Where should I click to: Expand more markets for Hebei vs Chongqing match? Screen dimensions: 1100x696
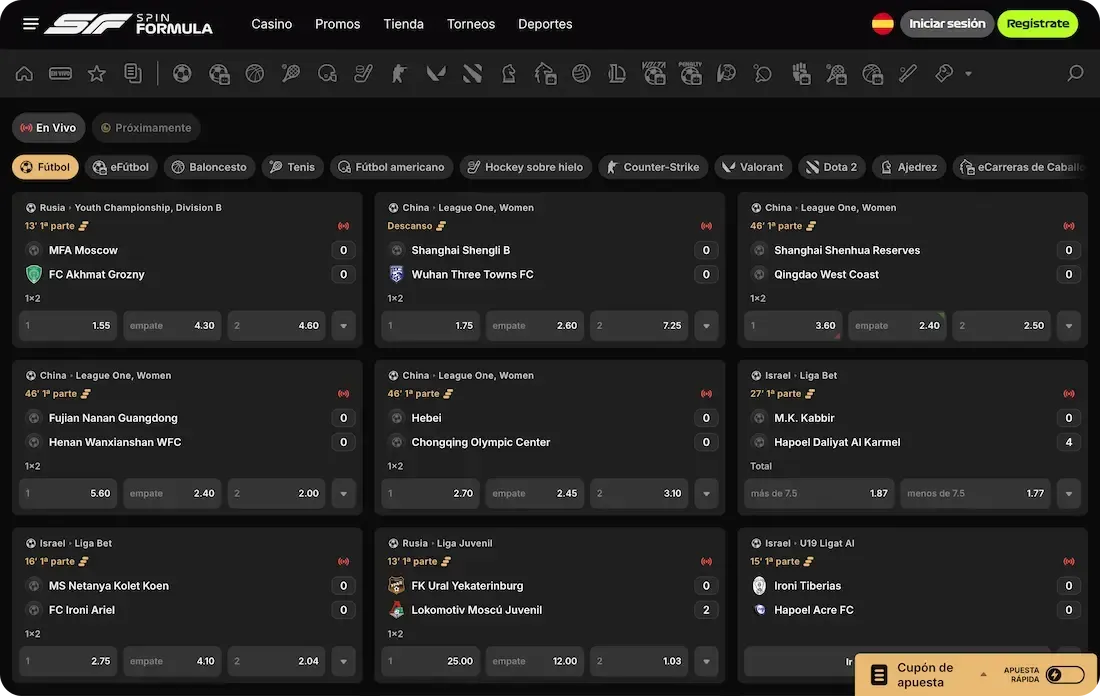706,493
